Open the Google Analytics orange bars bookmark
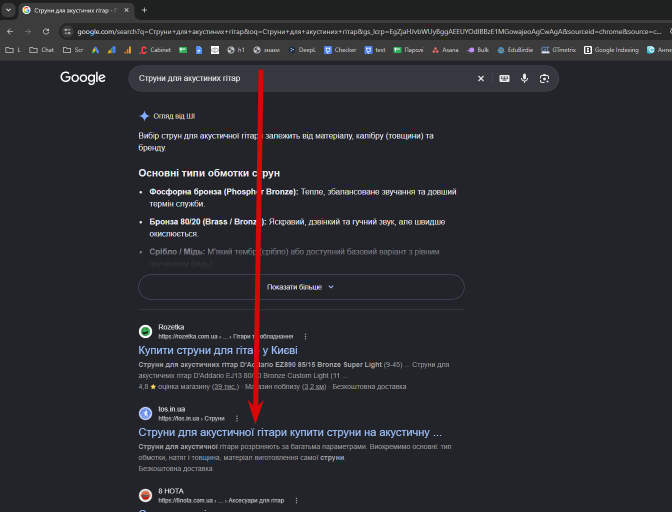The image size is (672, 512). (x=128, y=50)
